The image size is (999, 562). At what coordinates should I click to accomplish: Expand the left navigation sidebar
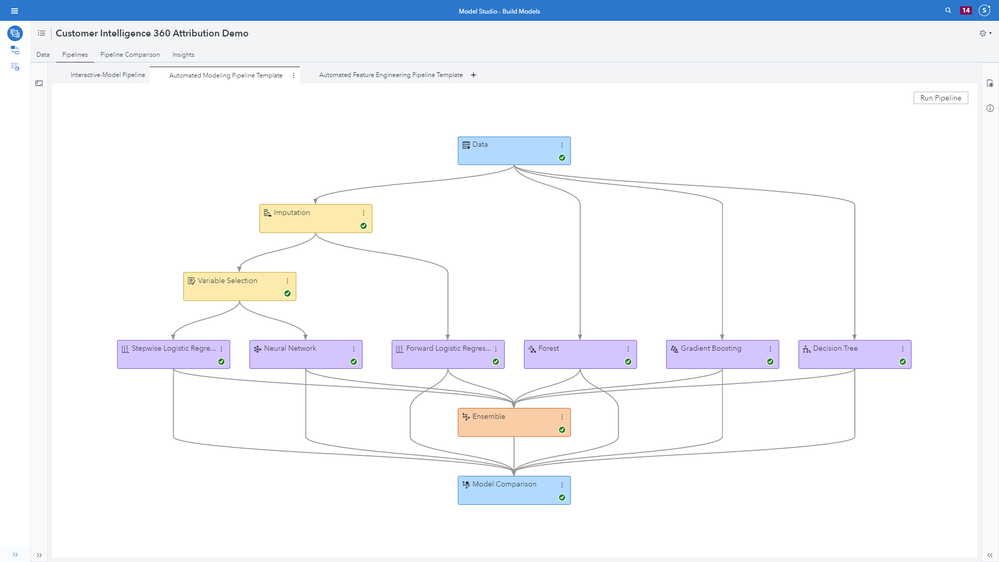(15, 554)
